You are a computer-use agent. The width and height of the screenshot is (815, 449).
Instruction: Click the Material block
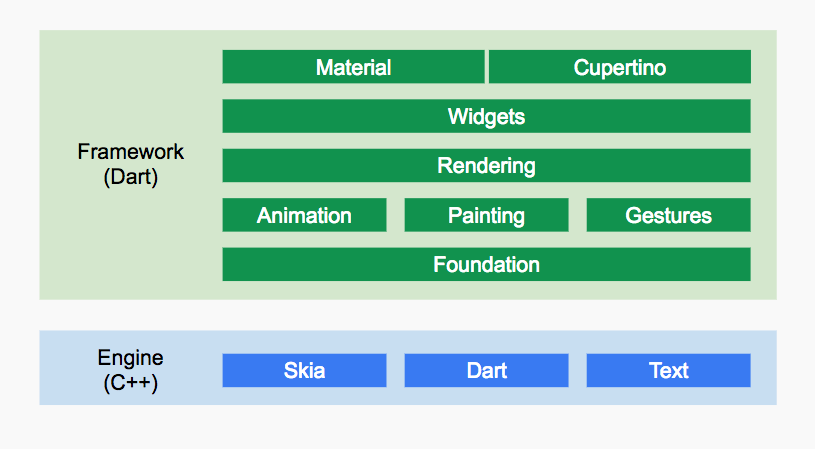(x=353, y=67)
